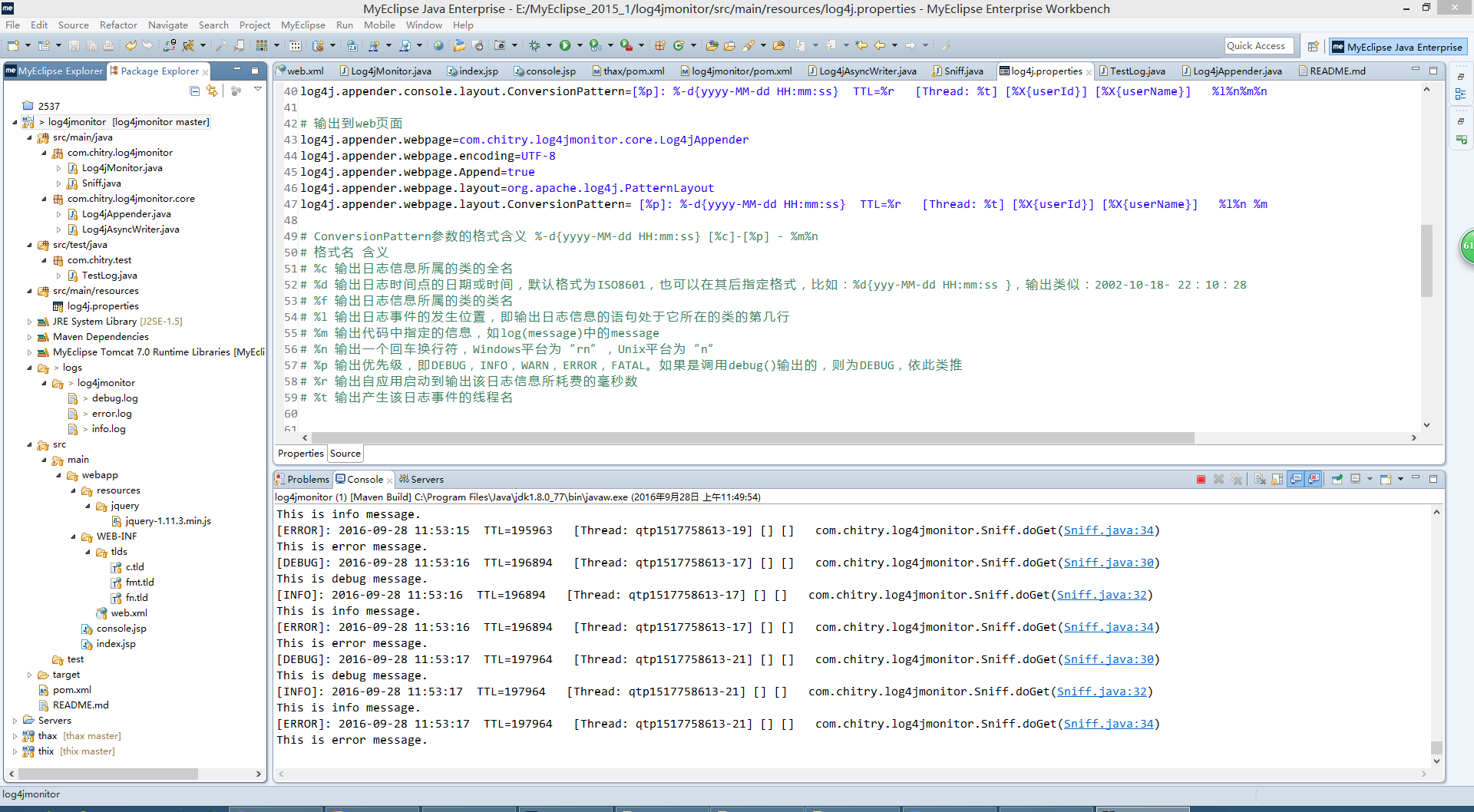Viewport: 1474px width, 812px height.
Task: Click the Clear Console icon
Action: [x=1260, y=479]
